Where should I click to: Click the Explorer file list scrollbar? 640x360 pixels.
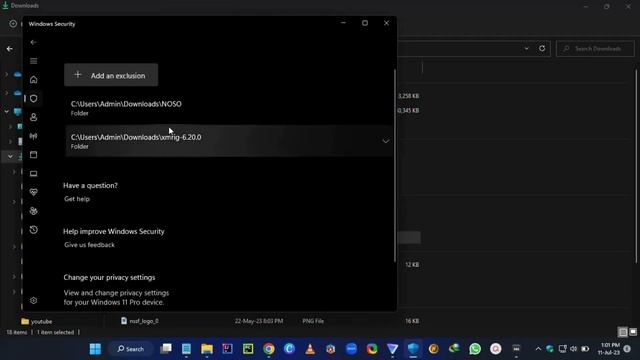point(636,167)
